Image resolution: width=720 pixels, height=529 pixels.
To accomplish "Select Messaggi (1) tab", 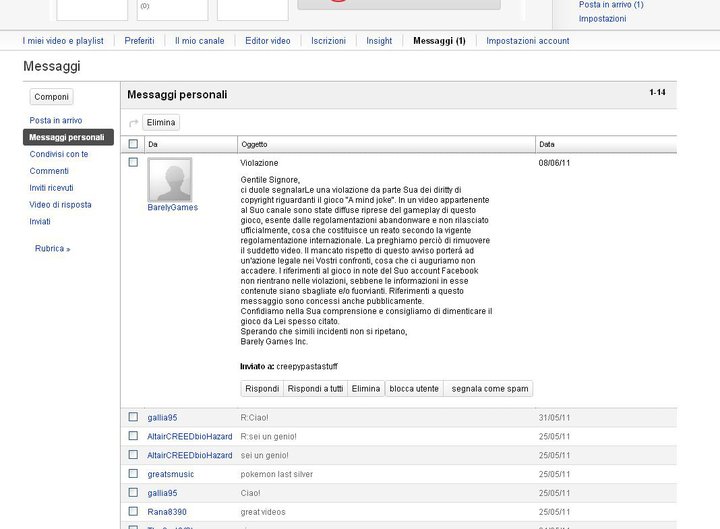I will click(439, 41).
